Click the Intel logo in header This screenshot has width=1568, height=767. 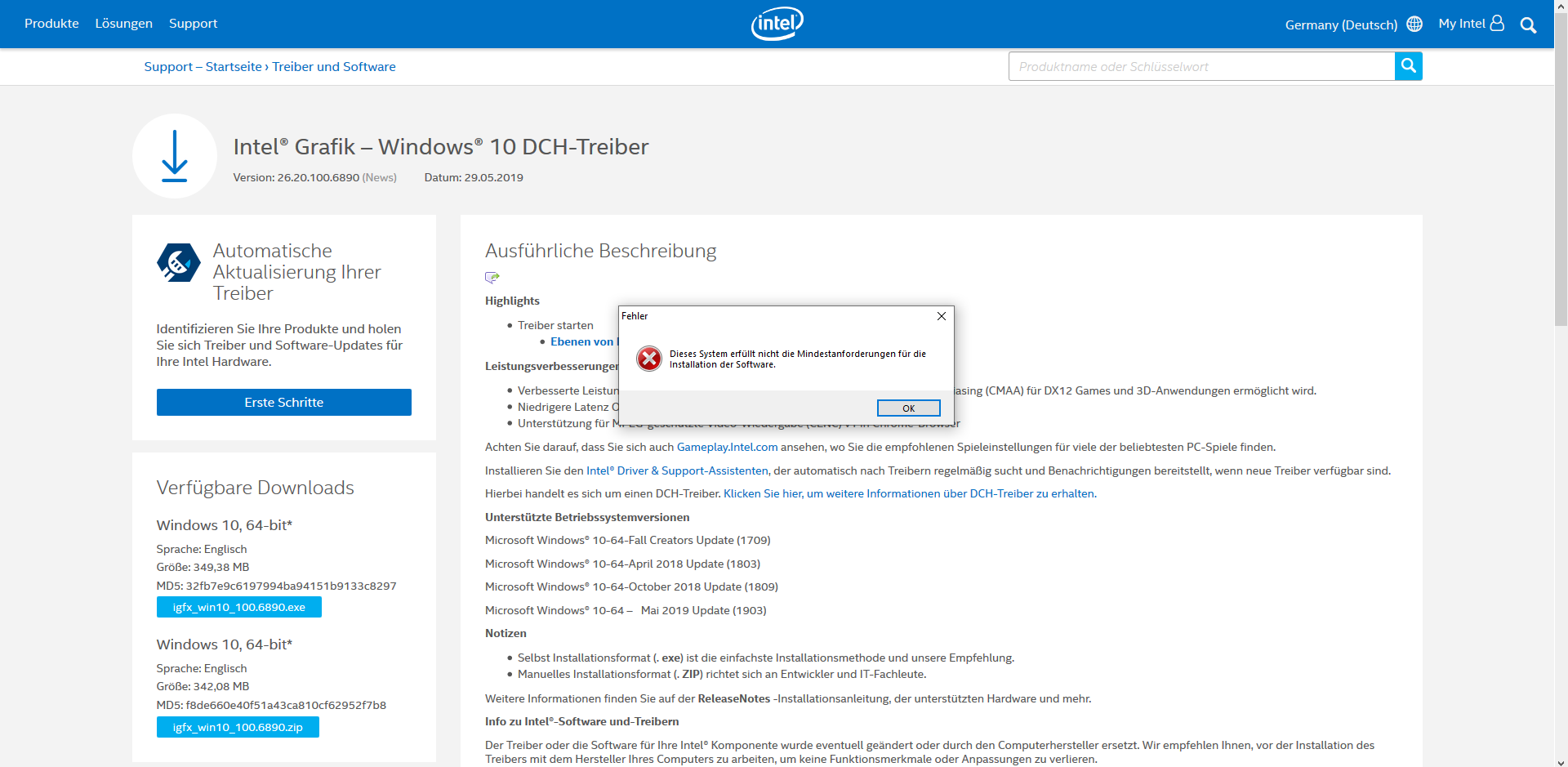pos(777,24)
